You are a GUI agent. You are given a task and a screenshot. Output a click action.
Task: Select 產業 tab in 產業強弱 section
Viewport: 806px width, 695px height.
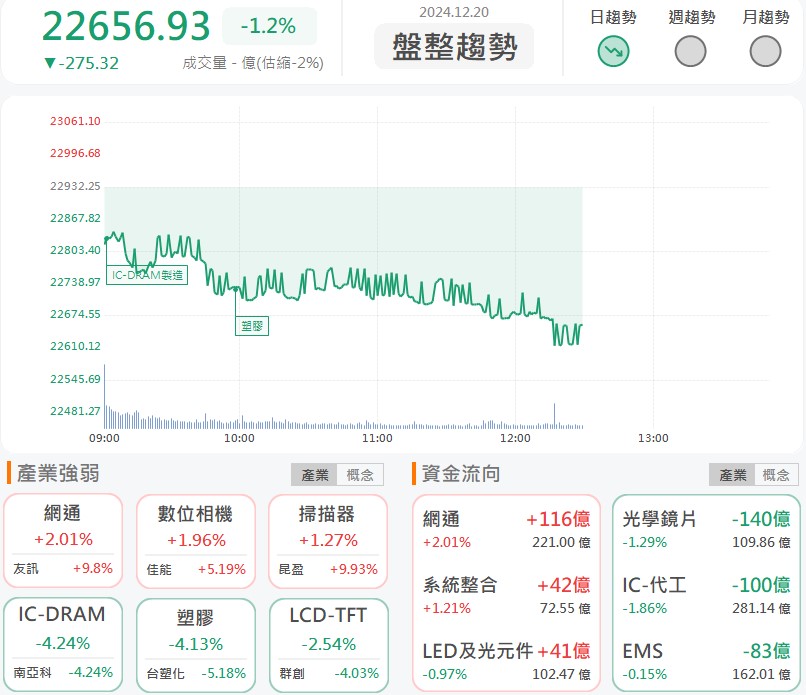pos(314,474)
